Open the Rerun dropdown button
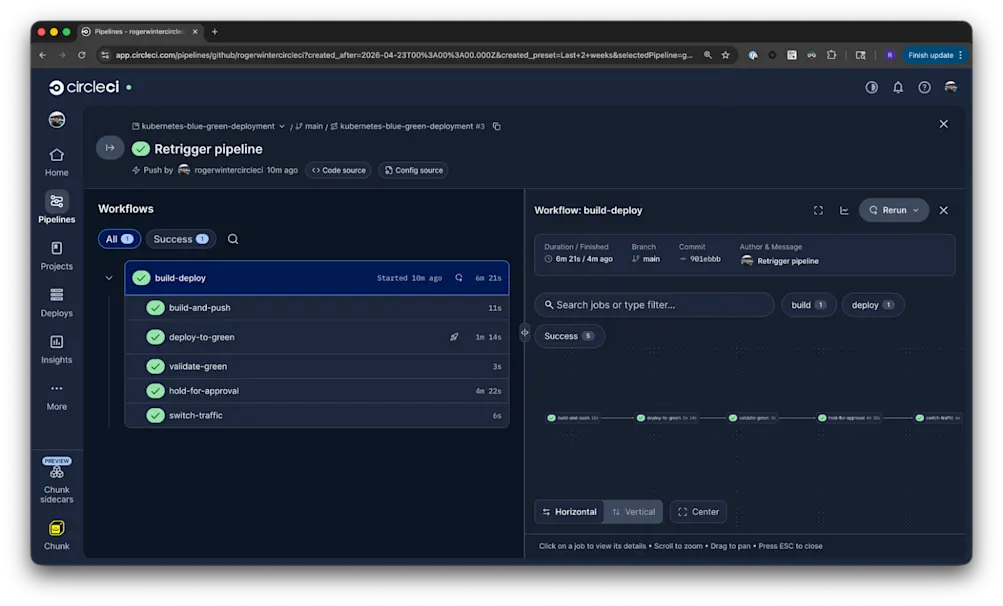Screen dimensions: 1003x606 pyautogui.click(x=894, y=210)
